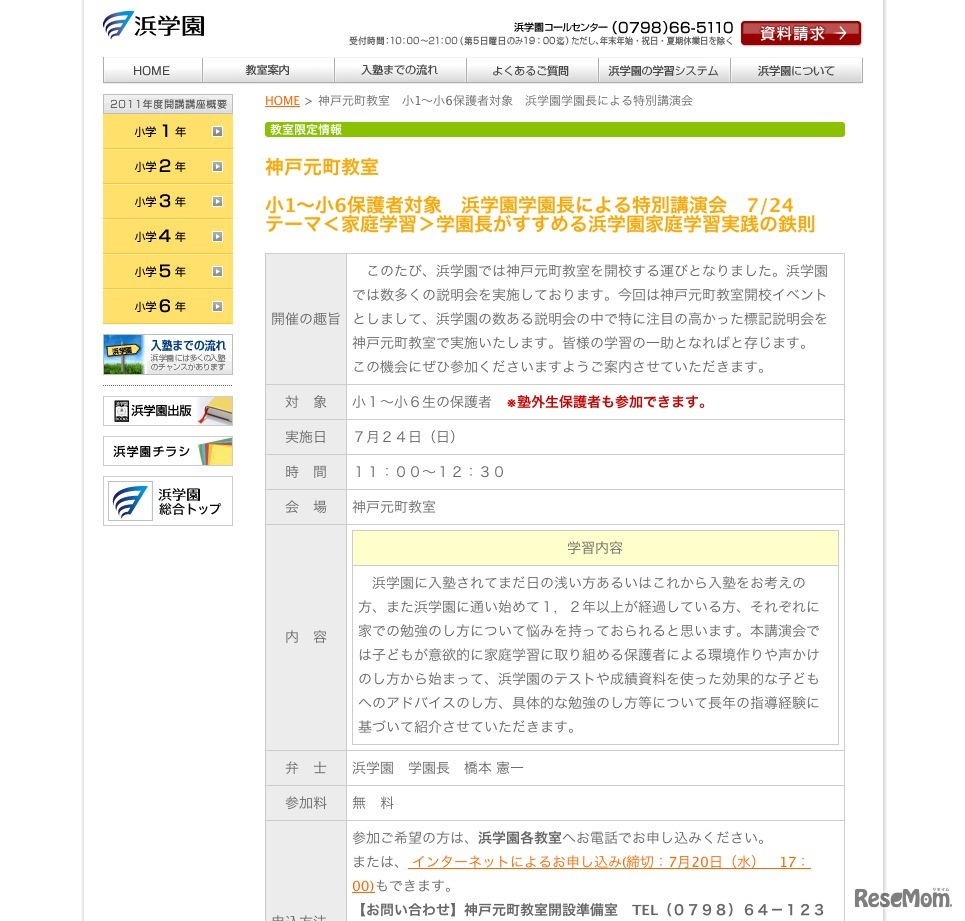965x921 pixels.
Task: Click the 2011年度開講講座概要 sidebar header
Action: (x=167, y=104)
